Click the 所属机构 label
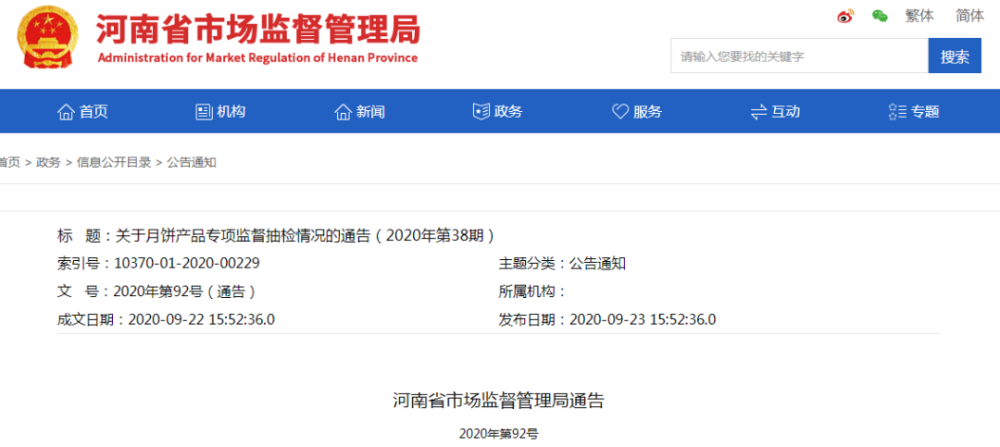 pyautogui.click(x=533, y=291)
